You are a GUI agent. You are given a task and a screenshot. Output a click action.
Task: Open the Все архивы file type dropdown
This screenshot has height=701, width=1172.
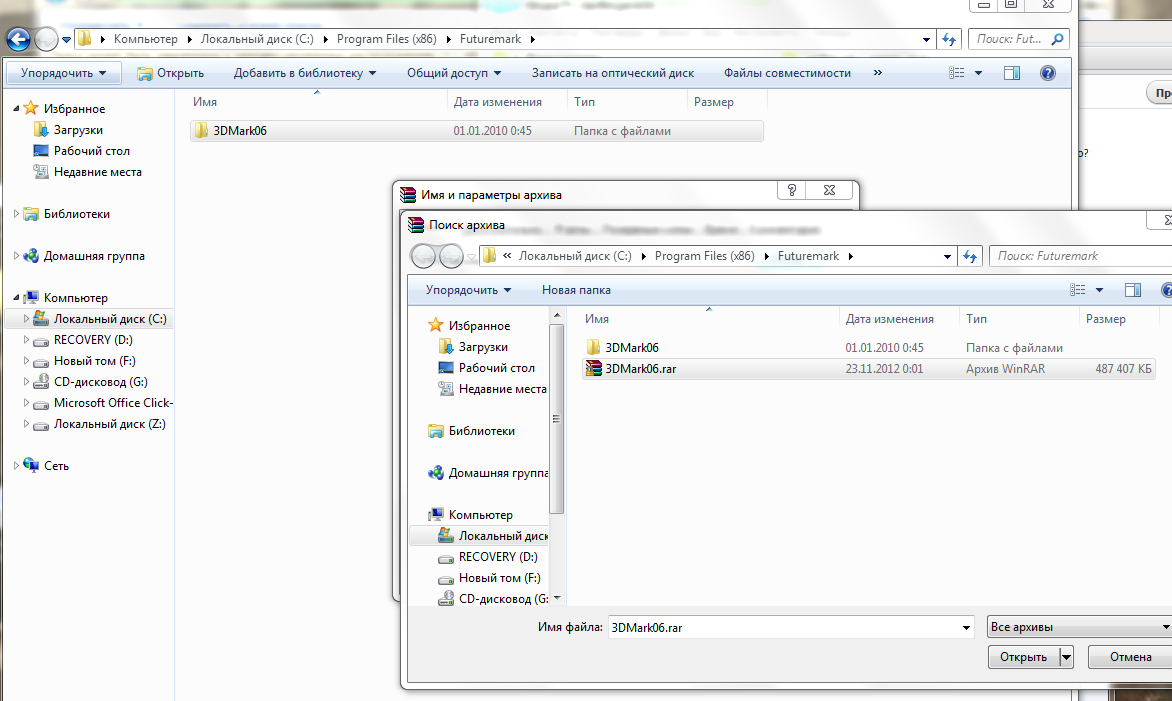[x=1079, y=627]
